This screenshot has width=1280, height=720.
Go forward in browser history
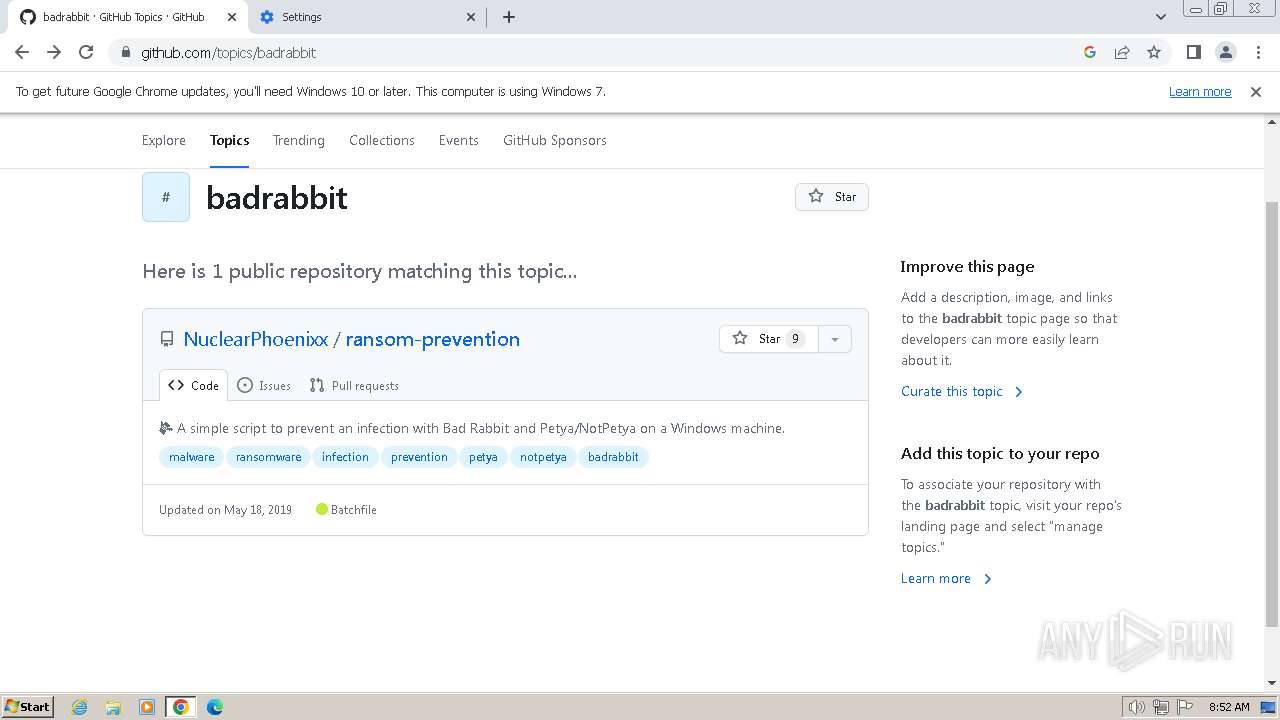54,52
